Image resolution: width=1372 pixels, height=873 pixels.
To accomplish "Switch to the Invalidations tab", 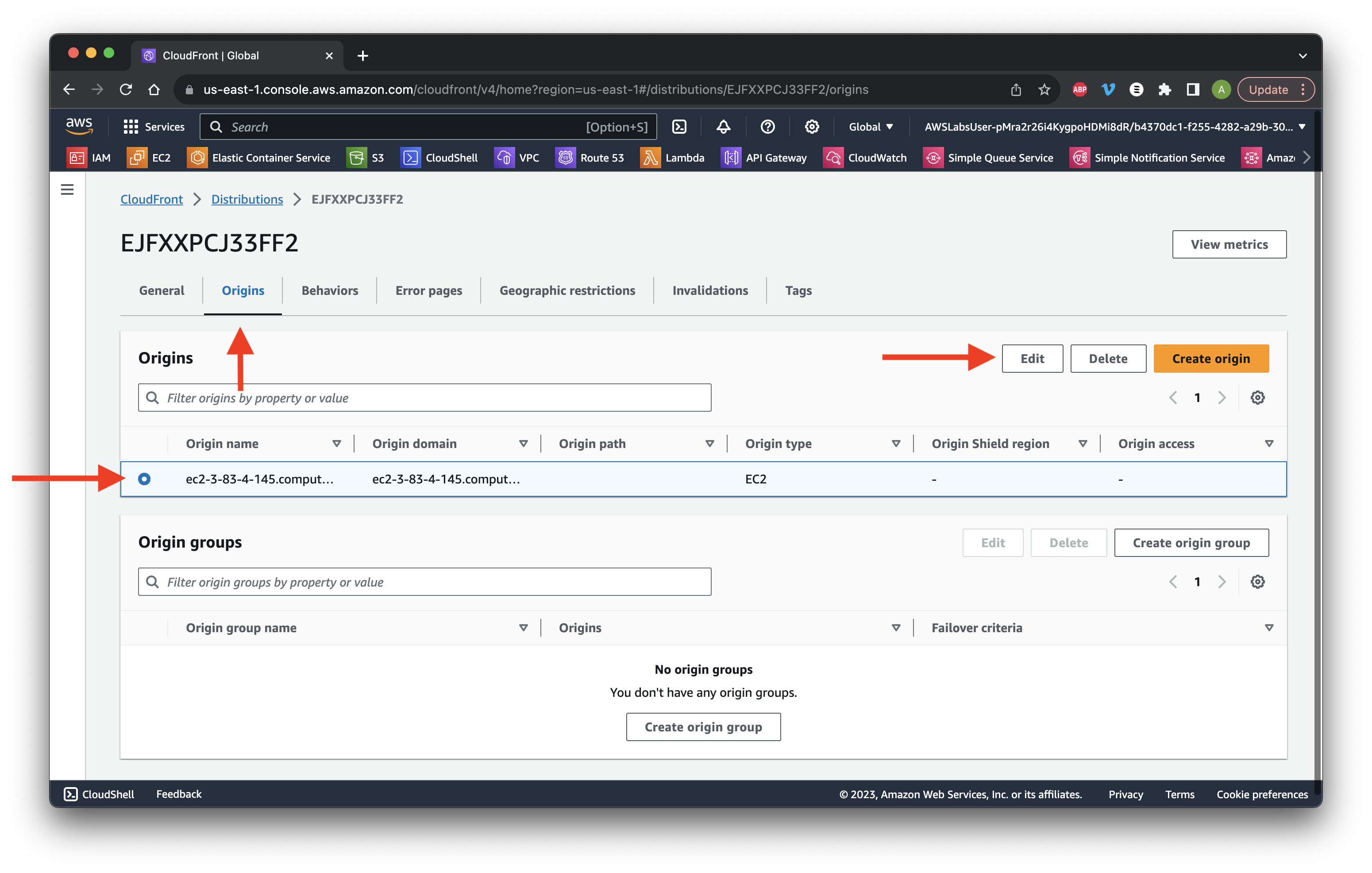I will [x=710, y=290].
